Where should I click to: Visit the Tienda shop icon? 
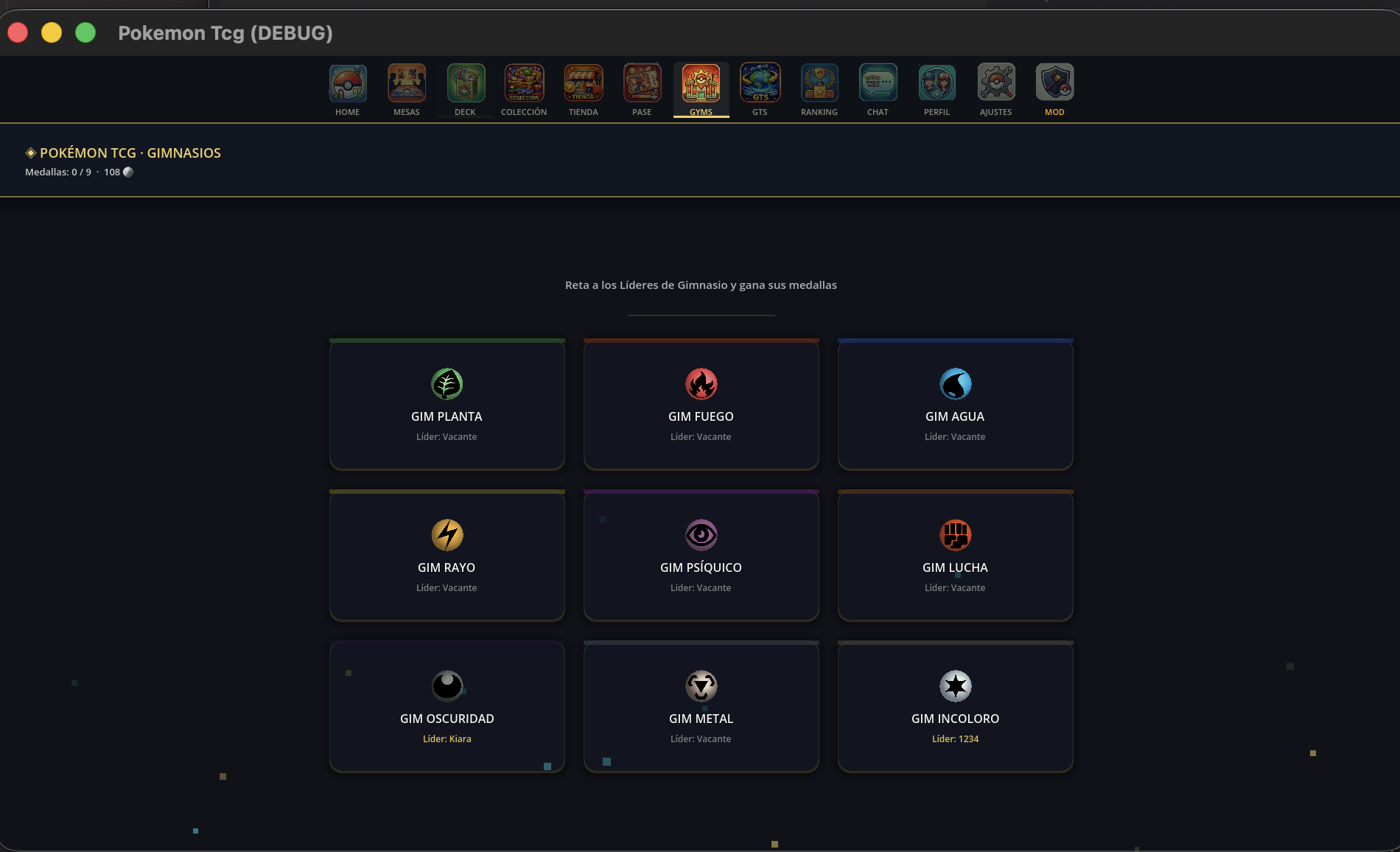[583, 83]
